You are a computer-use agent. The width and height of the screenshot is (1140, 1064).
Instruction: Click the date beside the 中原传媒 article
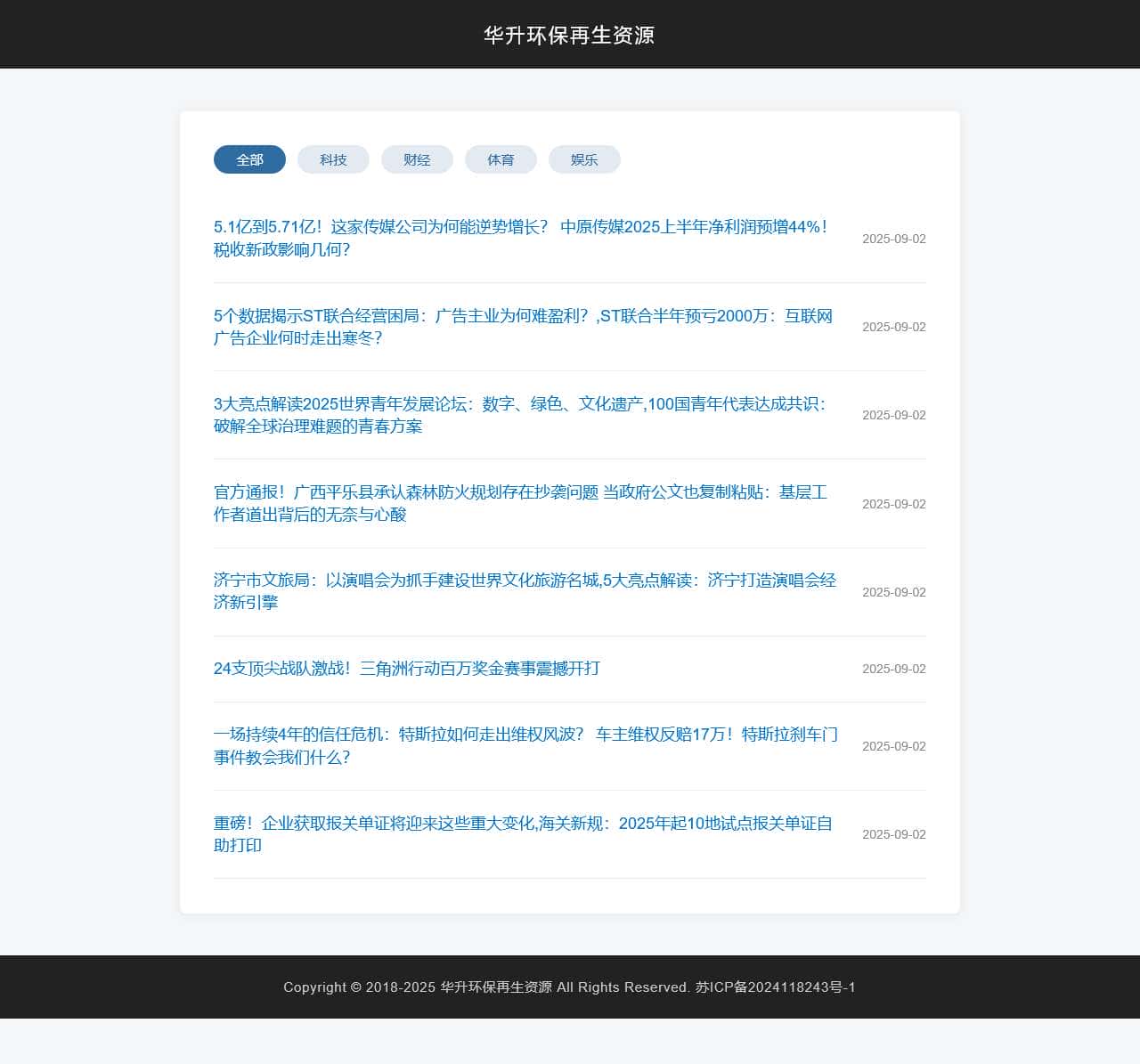[893, 239]
